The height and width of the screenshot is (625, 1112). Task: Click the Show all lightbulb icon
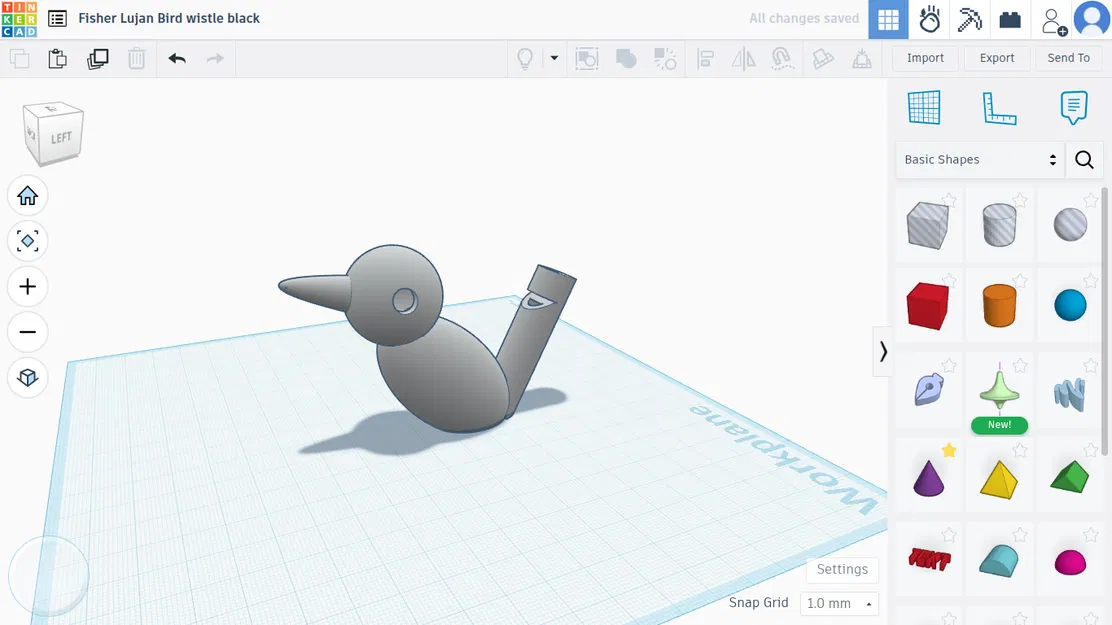(x=525, y=58)
